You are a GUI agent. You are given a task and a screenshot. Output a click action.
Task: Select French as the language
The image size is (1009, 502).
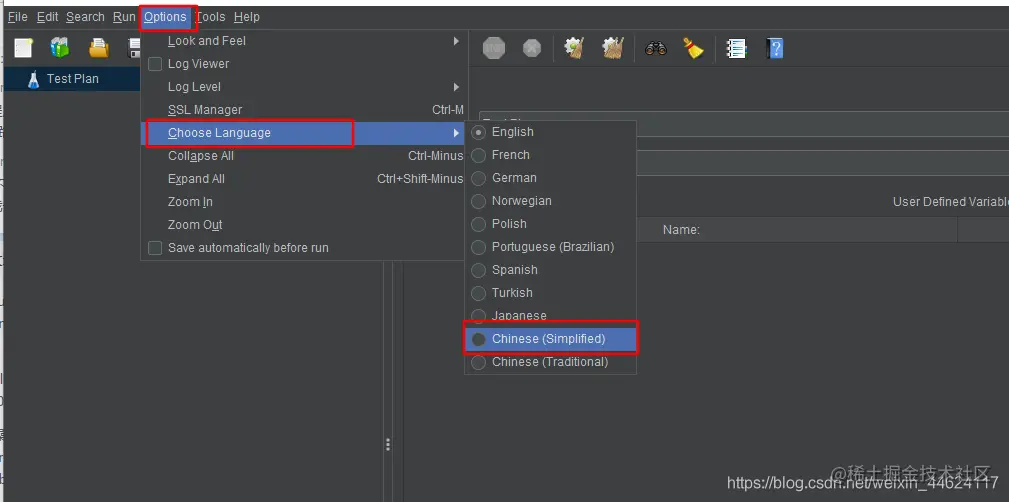click(x=550, y=155)
